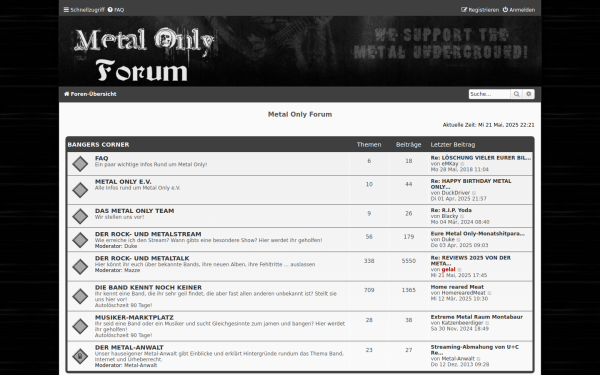600x375 pixels.
Task: View Duke's profile in last post column
Action: point(448,240)
